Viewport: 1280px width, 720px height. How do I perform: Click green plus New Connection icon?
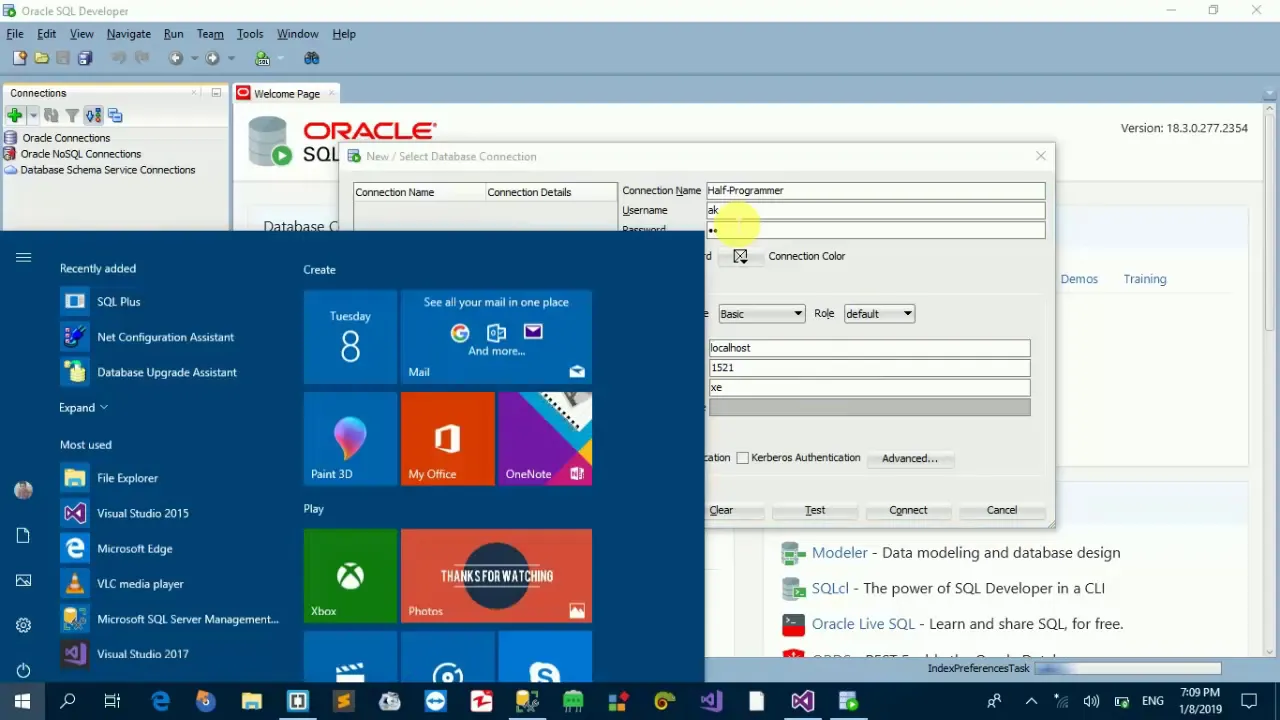point(14,116)
